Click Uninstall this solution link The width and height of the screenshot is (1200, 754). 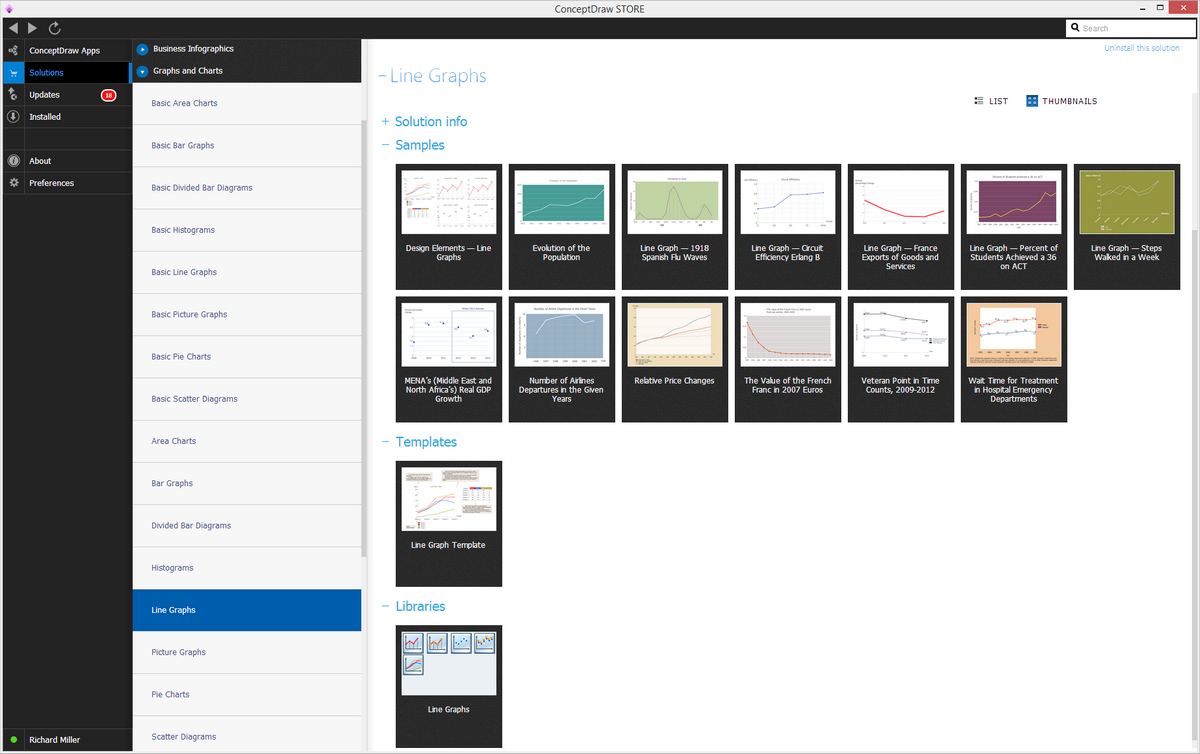(1141, 48)
